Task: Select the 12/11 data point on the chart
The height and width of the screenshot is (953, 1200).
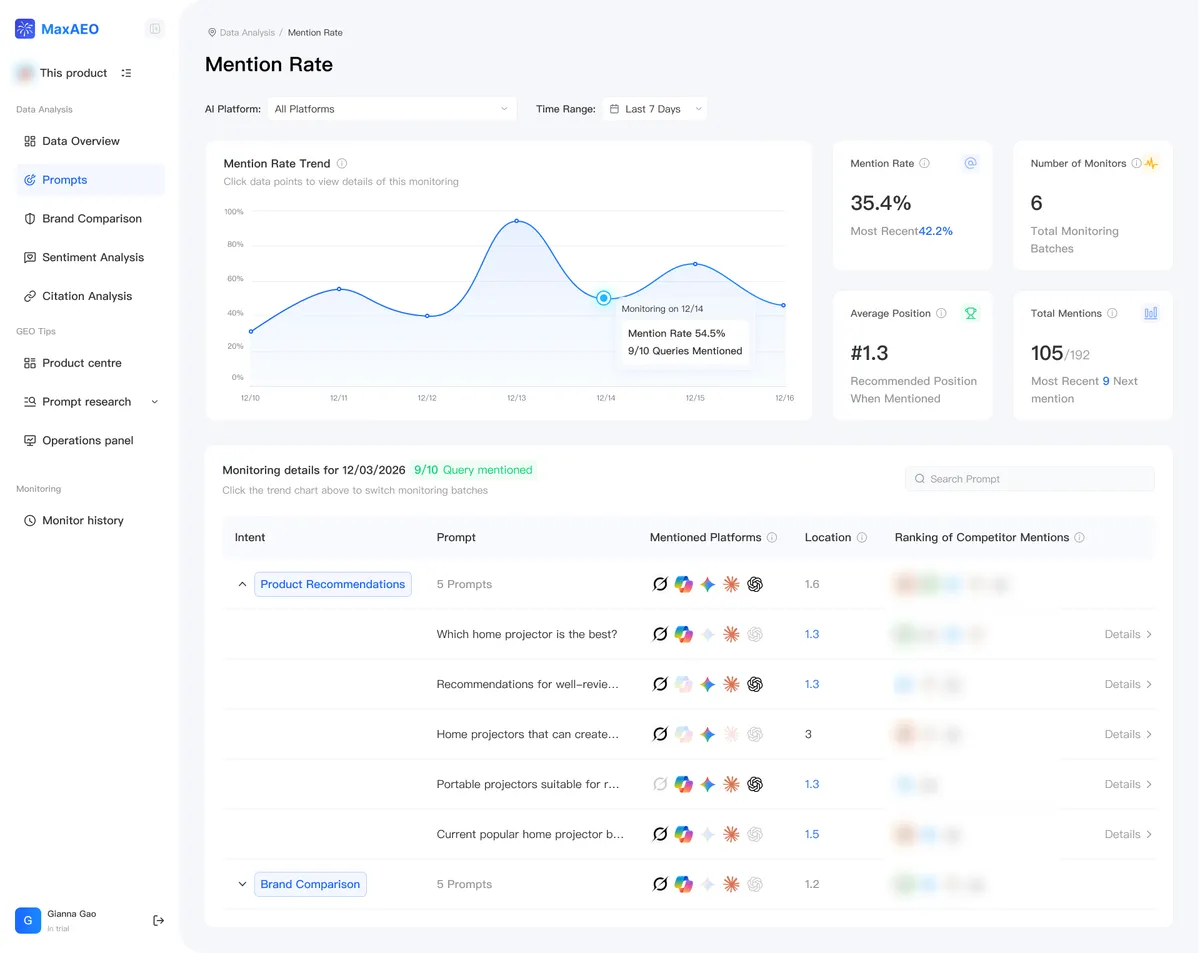Action: [339, 289]
